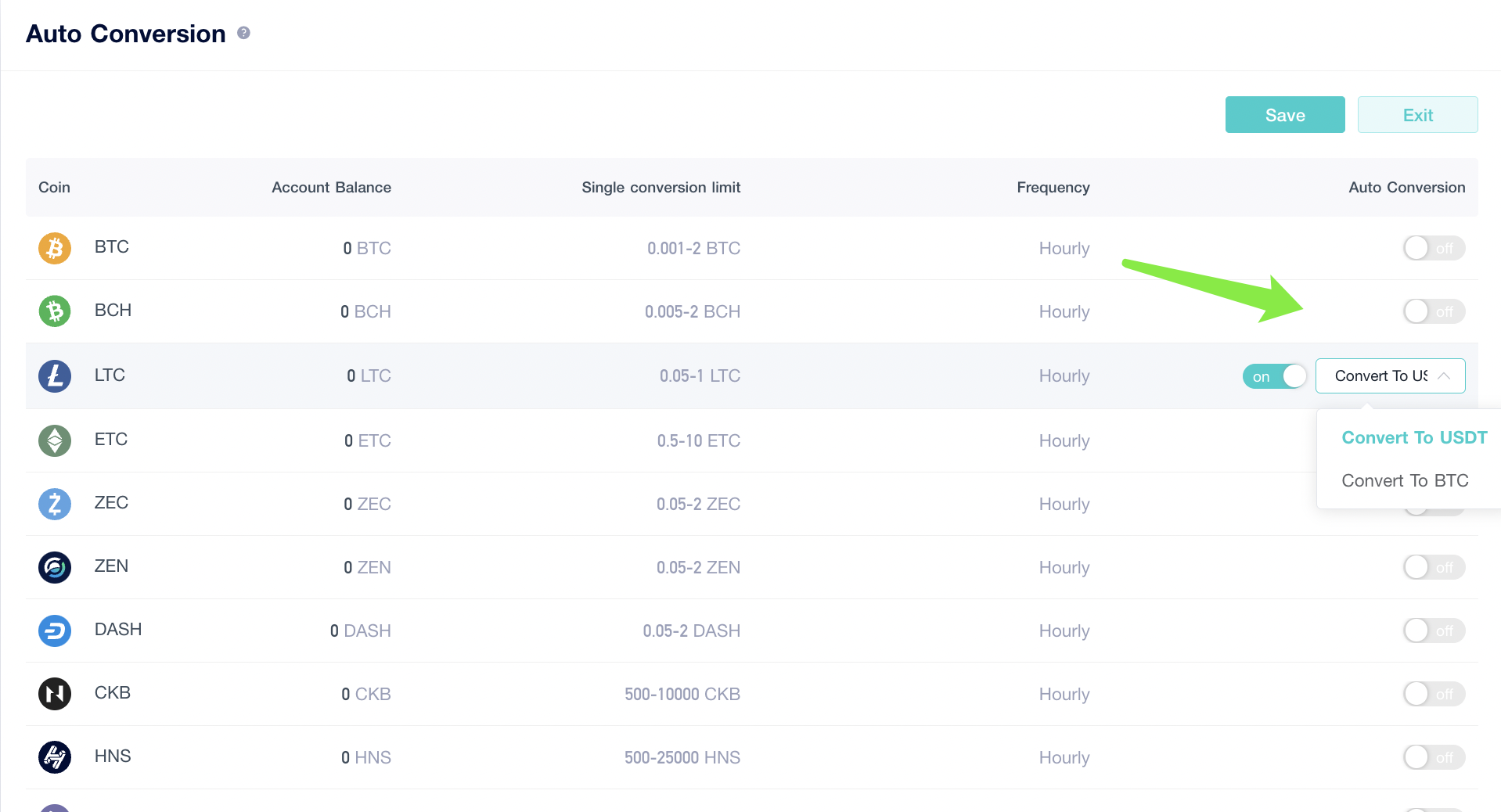Click the DASH coin icon

(55, 631)
